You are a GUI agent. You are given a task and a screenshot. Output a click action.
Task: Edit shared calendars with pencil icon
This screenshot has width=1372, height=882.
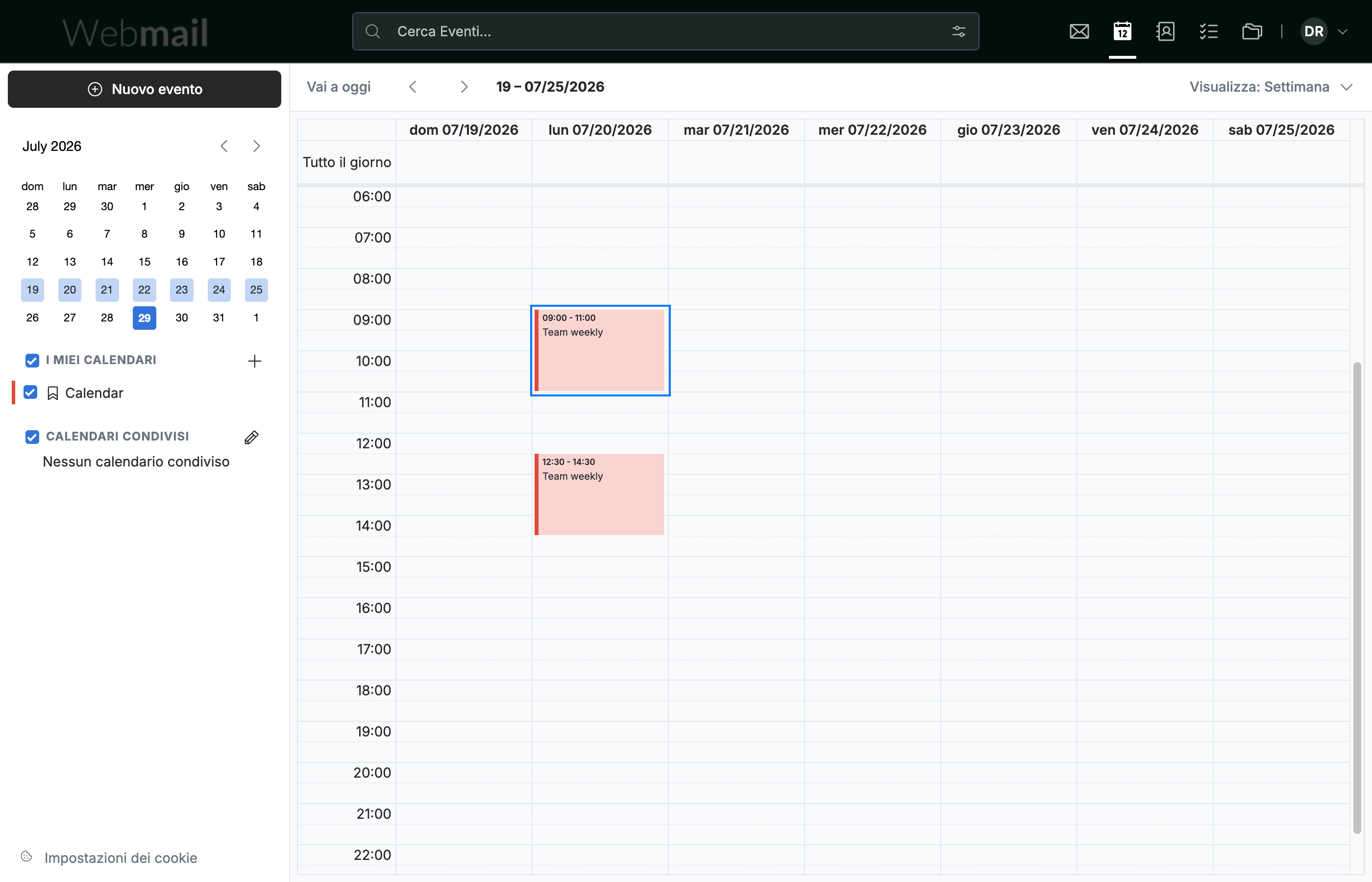coord(251,437)
